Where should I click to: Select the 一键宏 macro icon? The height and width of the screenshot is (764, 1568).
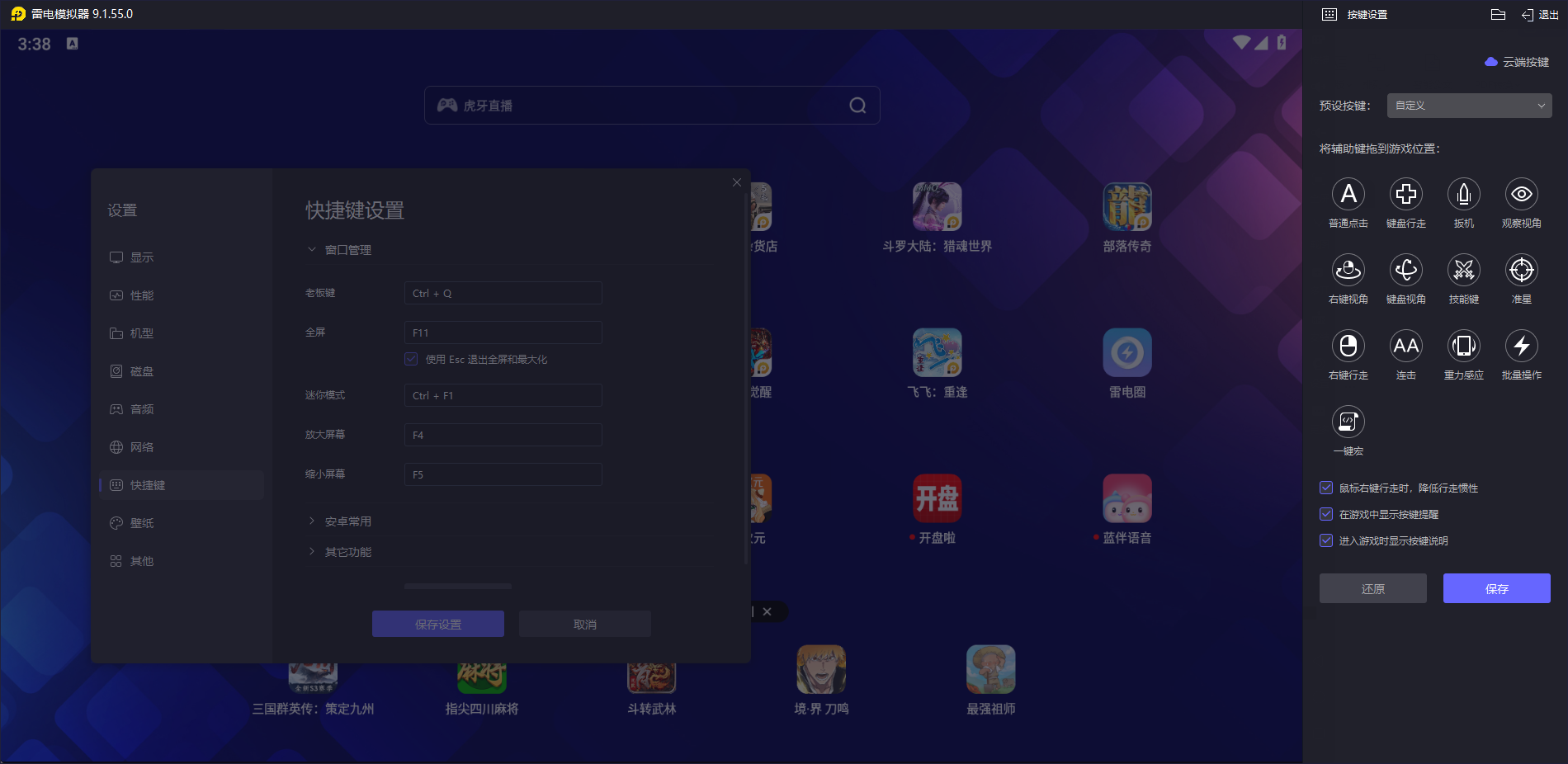point(1348,422)
